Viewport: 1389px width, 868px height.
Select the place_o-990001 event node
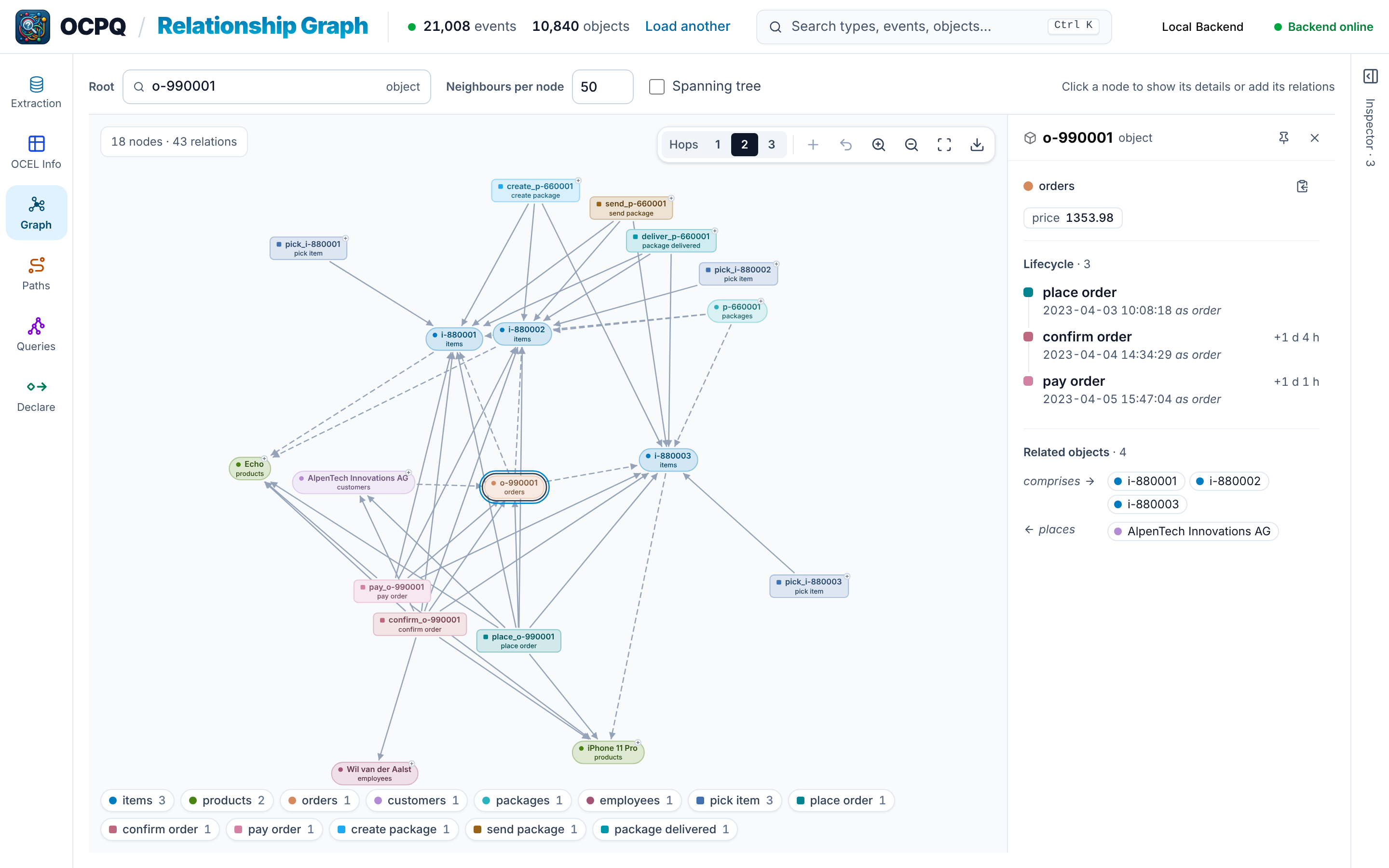pos(518,641)
